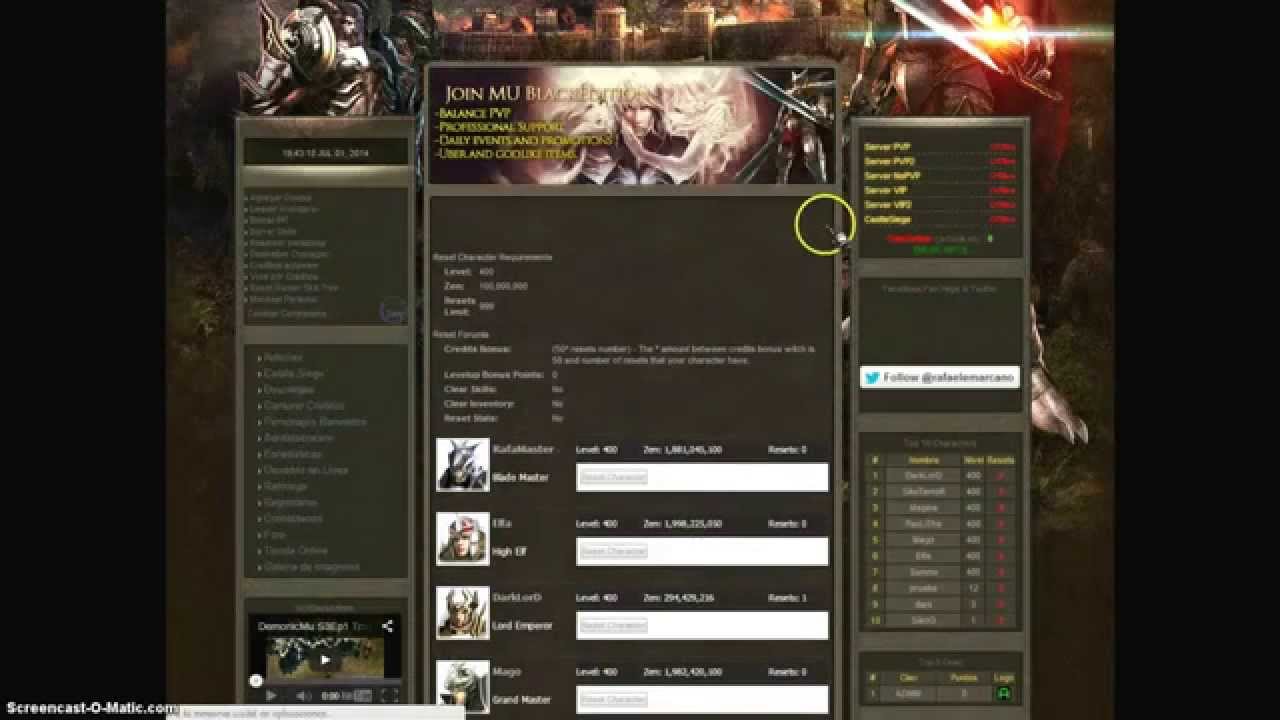Open Noticias in the left menu
1280x720 pixels.
tap(283, 357)
